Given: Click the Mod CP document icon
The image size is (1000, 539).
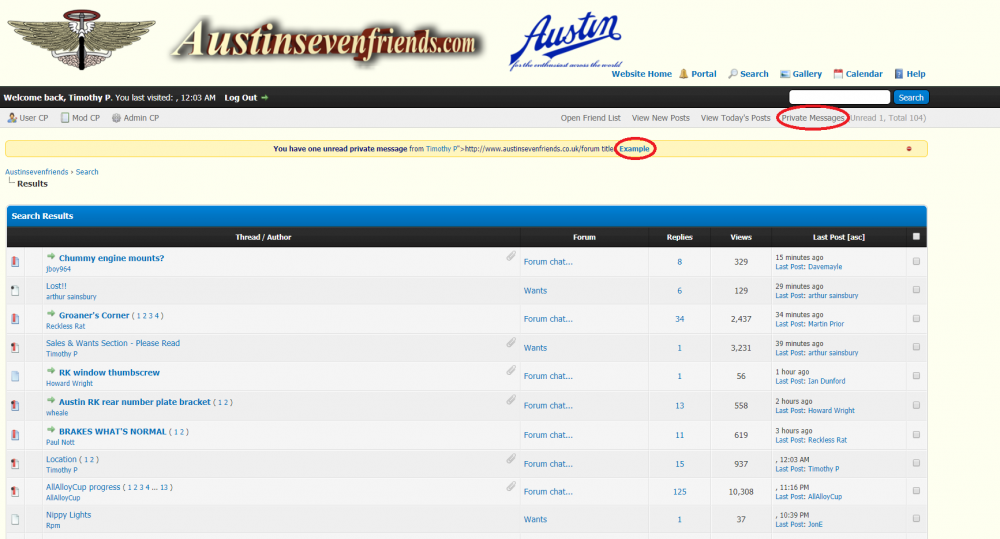Looking at the screenshot, I should pos(64,118).
